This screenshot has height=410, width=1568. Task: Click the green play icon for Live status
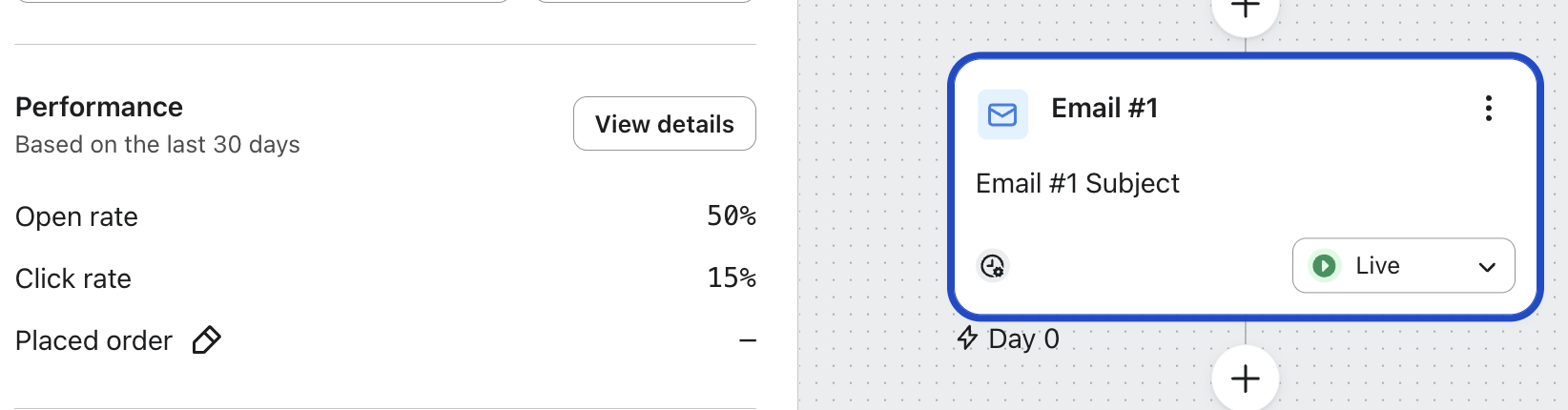pos(1324,266)
